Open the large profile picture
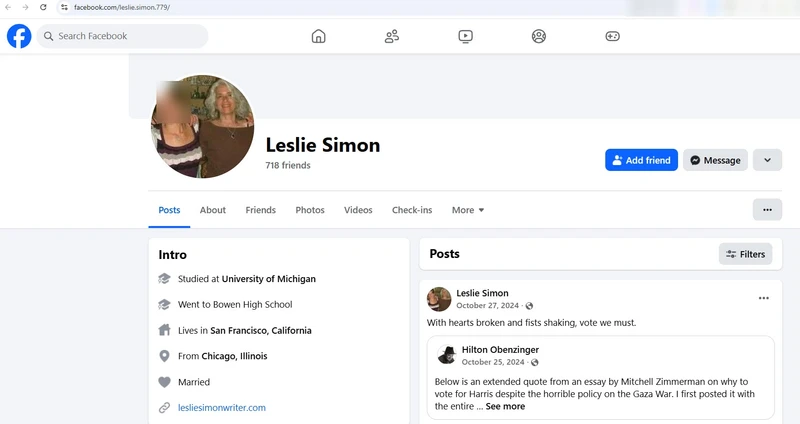800x424 pixels. (203, 127)
